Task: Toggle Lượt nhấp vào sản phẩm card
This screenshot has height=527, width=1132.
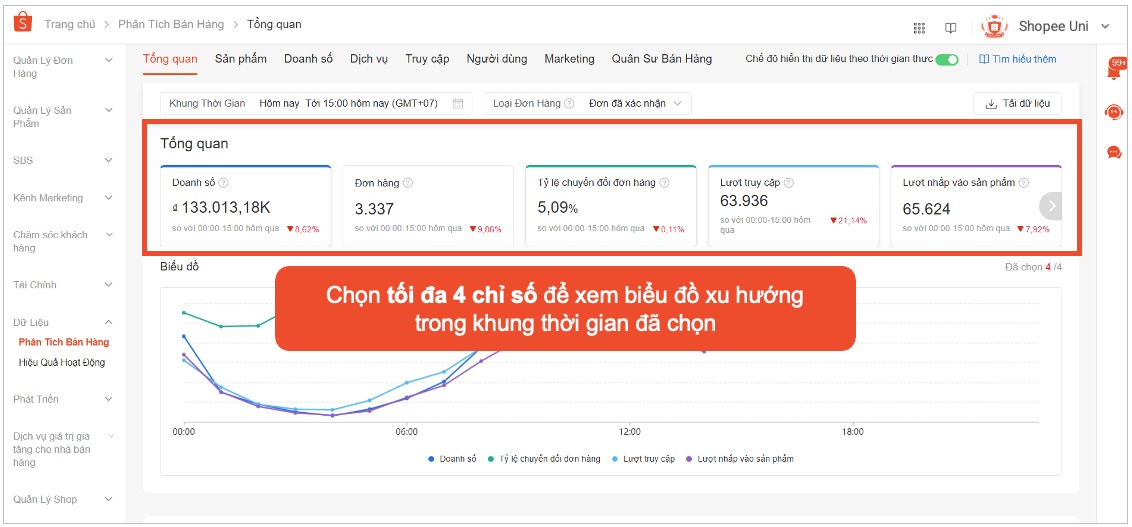Action: tap(976, 206)
